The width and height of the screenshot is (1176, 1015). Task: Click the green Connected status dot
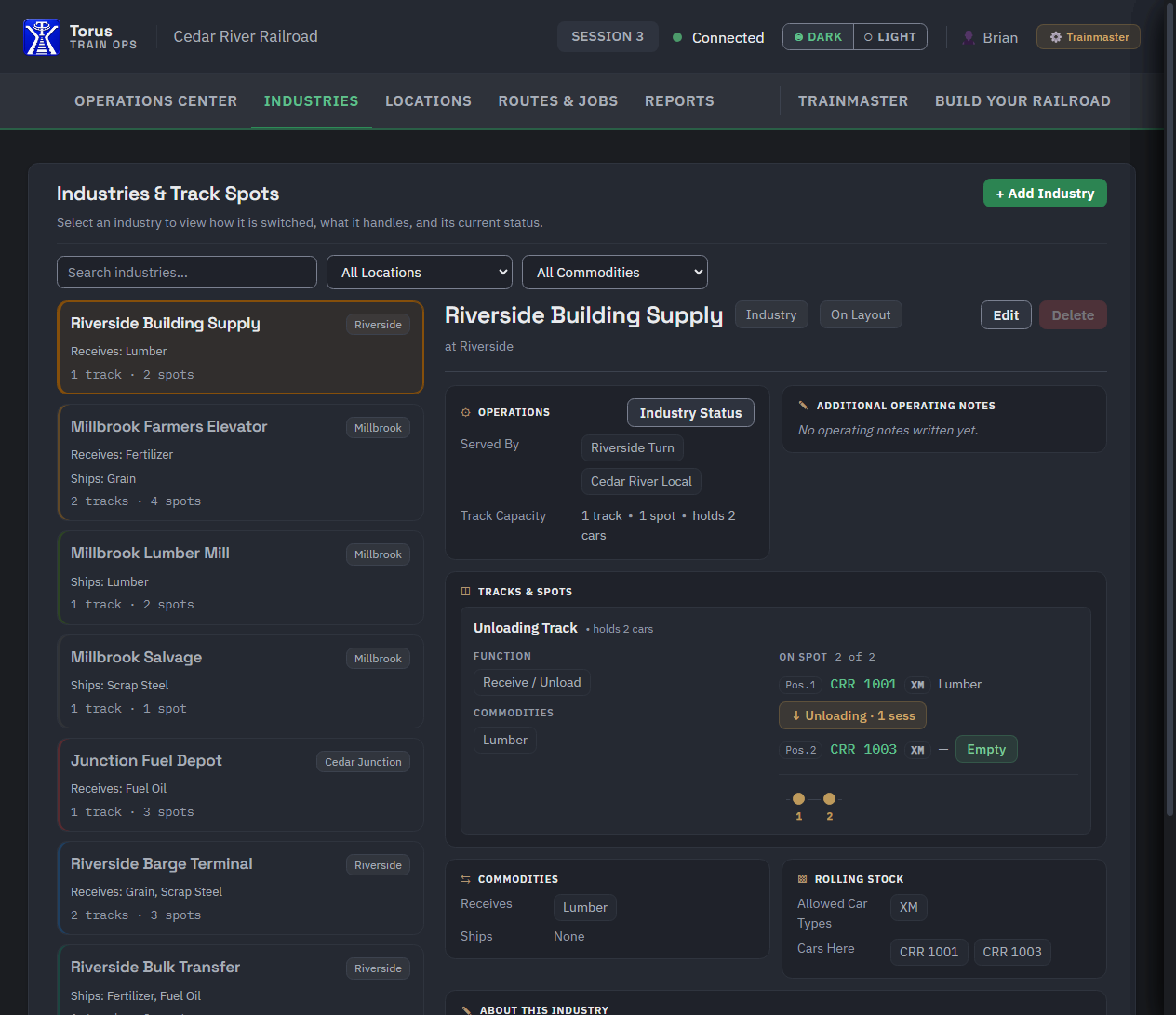677,37
